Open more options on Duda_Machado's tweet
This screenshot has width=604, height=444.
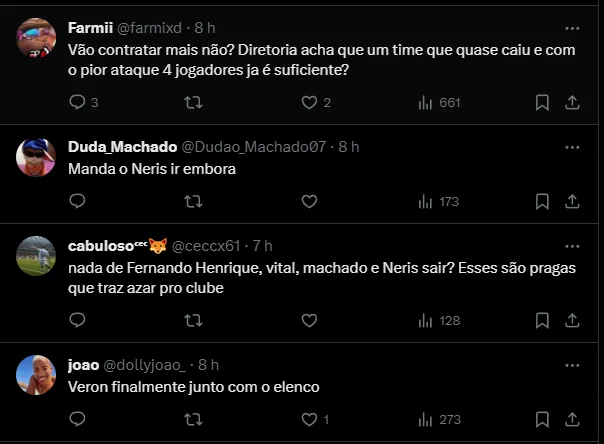pos(572,146)
